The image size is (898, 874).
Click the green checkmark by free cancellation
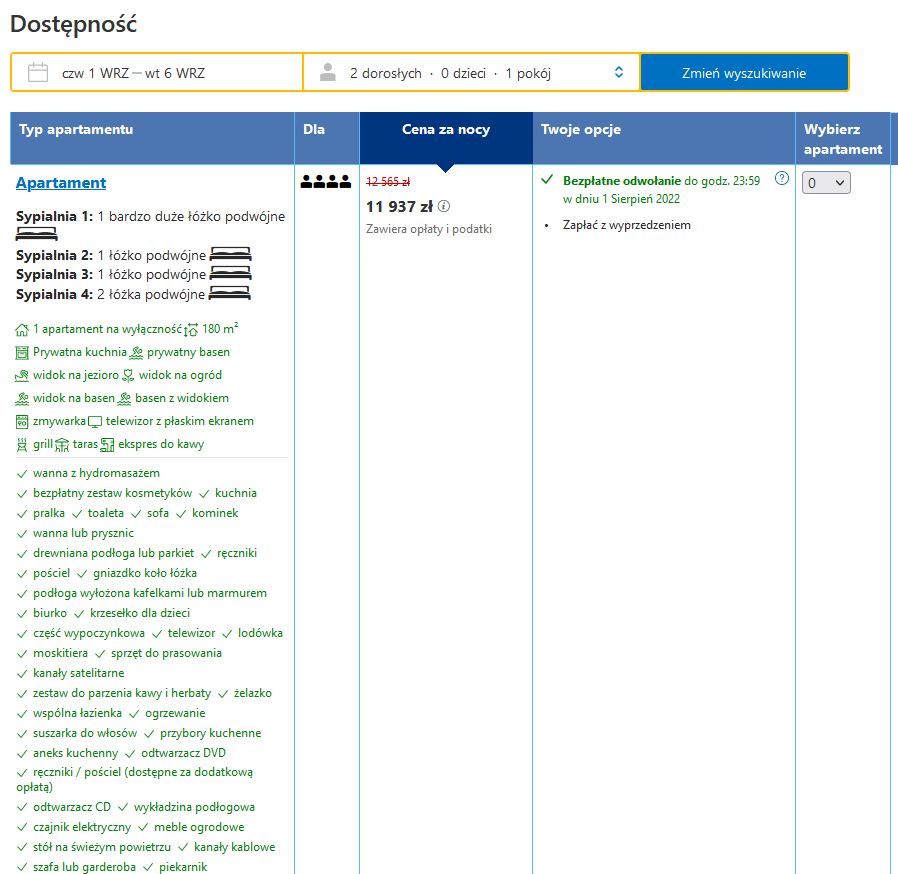547,180
